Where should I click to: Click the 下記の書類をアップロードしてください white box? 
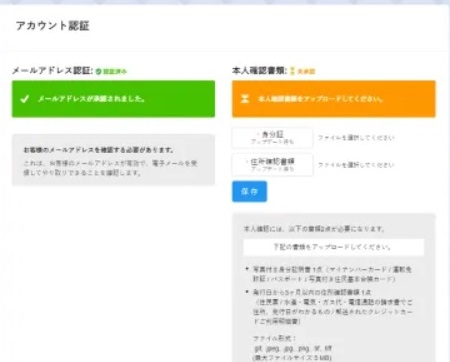334,247
